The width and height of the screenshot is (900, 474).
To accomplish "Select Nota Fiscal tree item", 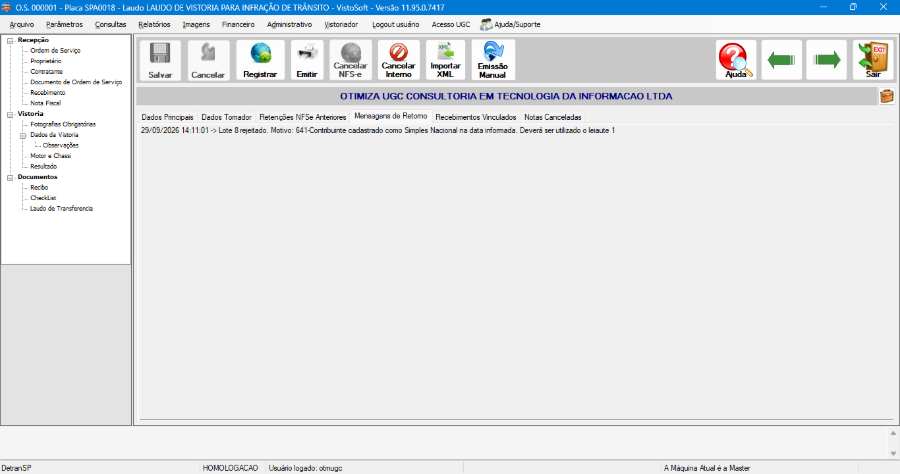I will point(45,103).
